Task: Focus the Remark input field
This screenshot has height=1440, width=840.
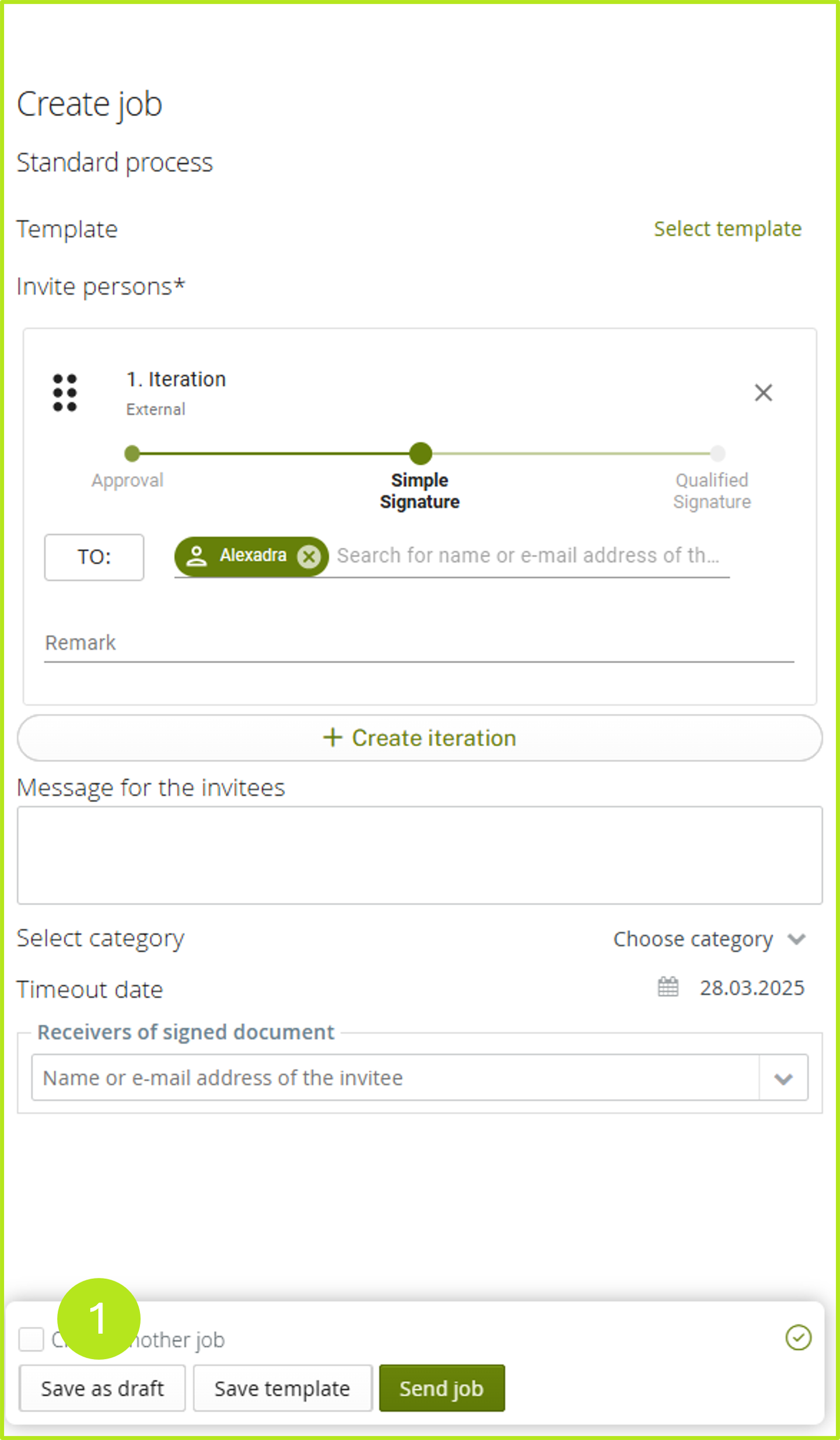Action: click(419, 644)
